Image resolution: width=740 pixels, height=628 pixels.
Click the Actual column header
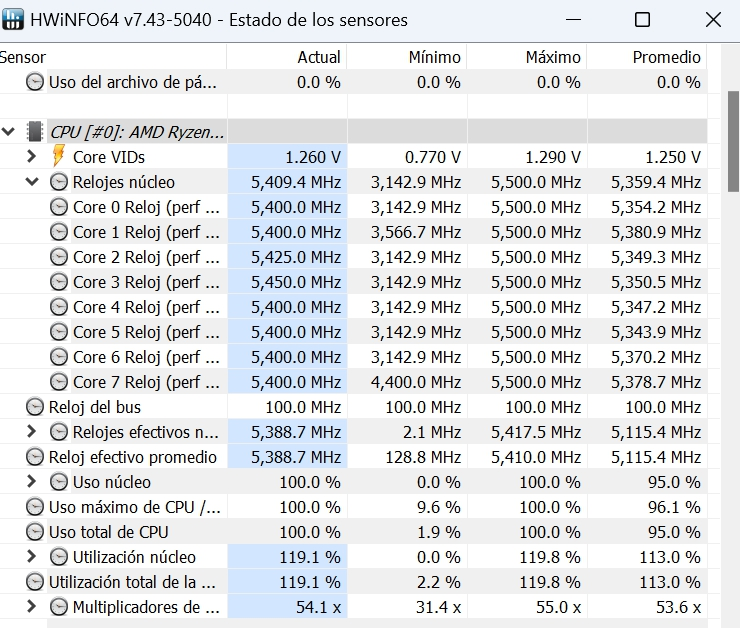coord(287,57)
